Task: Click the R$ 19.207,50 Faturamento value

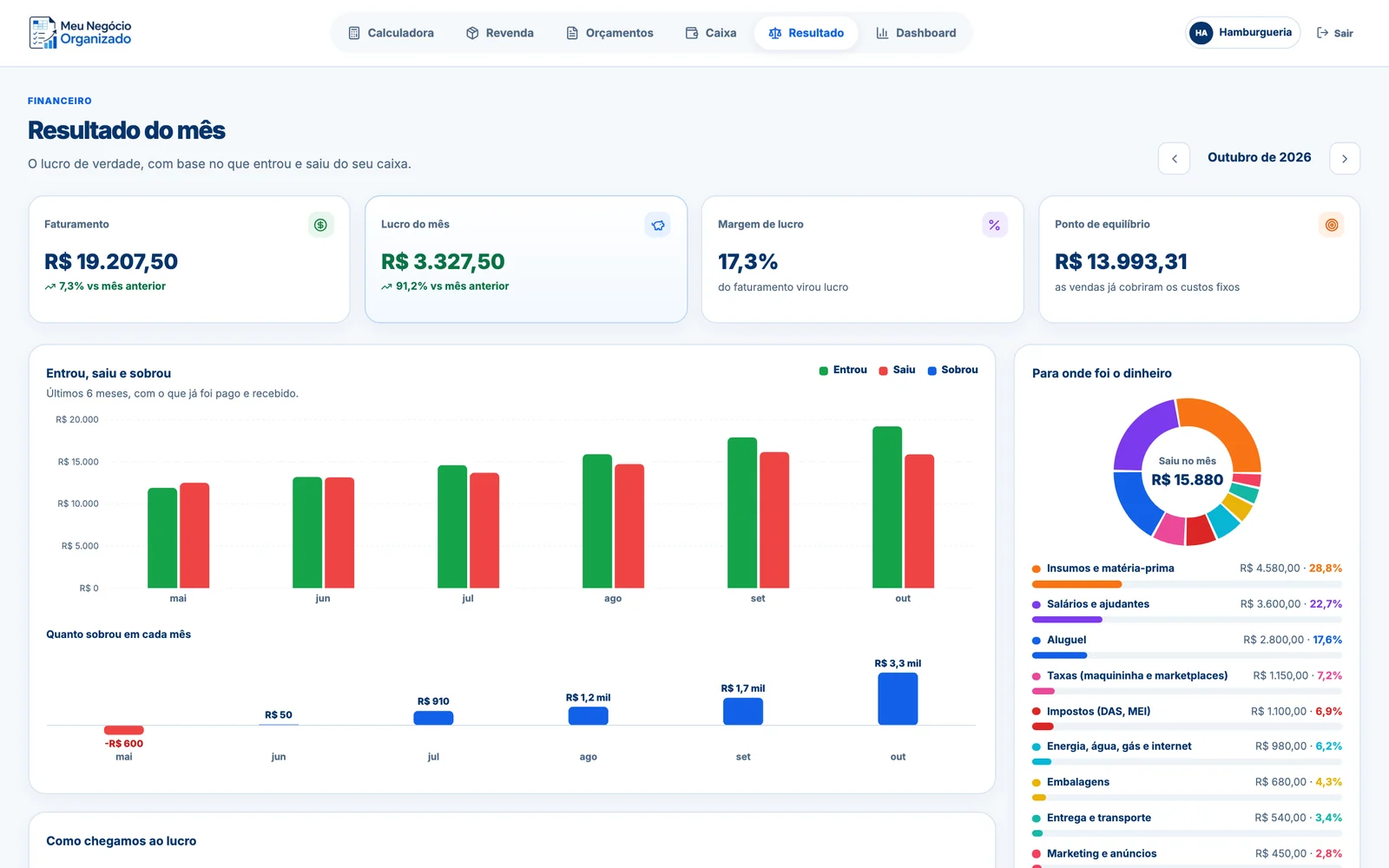Action: 111,262
